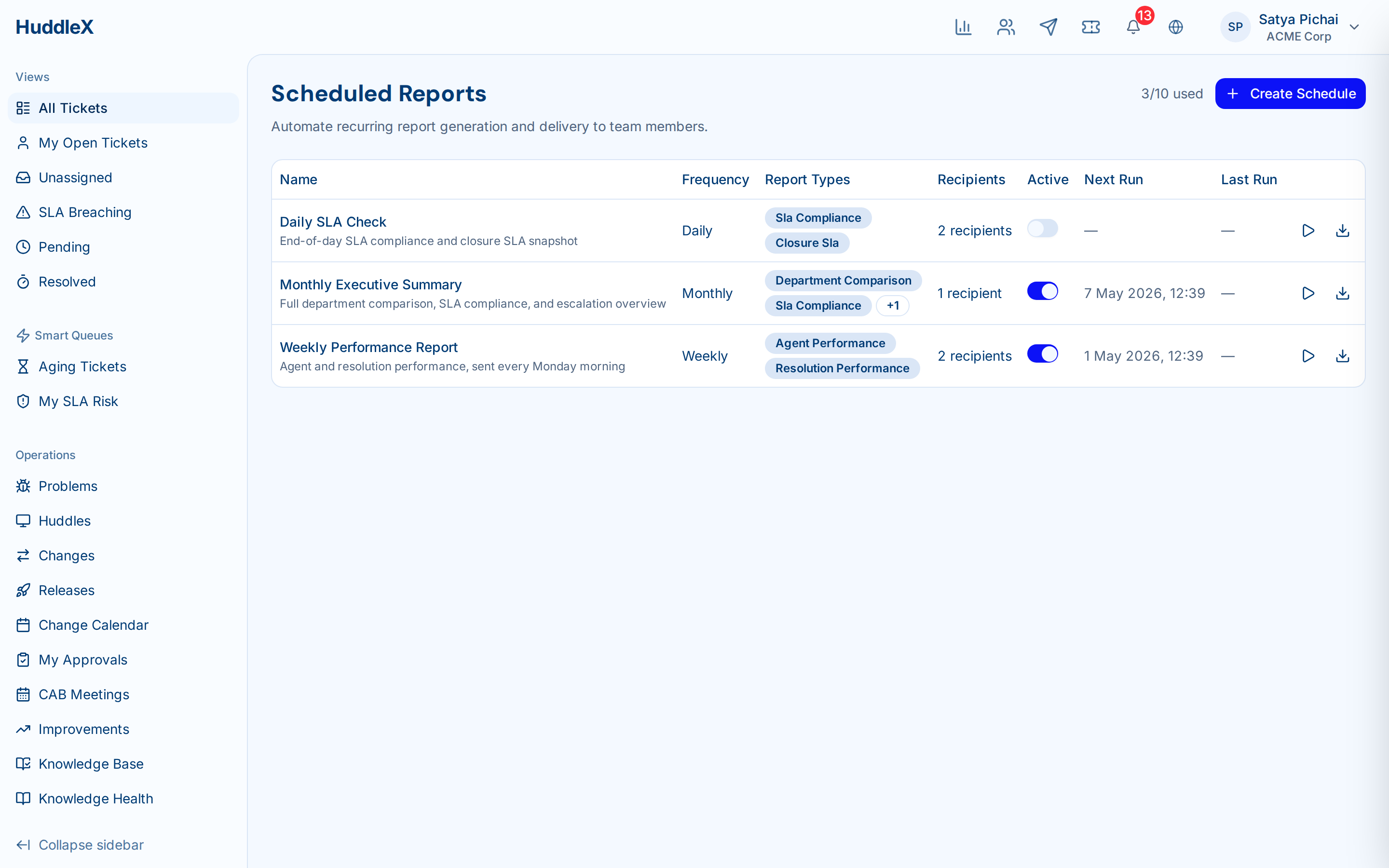Screen dimensions: 1389x868
Task: Run Monthly Executive Summary now
Action: pos(1308,293)
